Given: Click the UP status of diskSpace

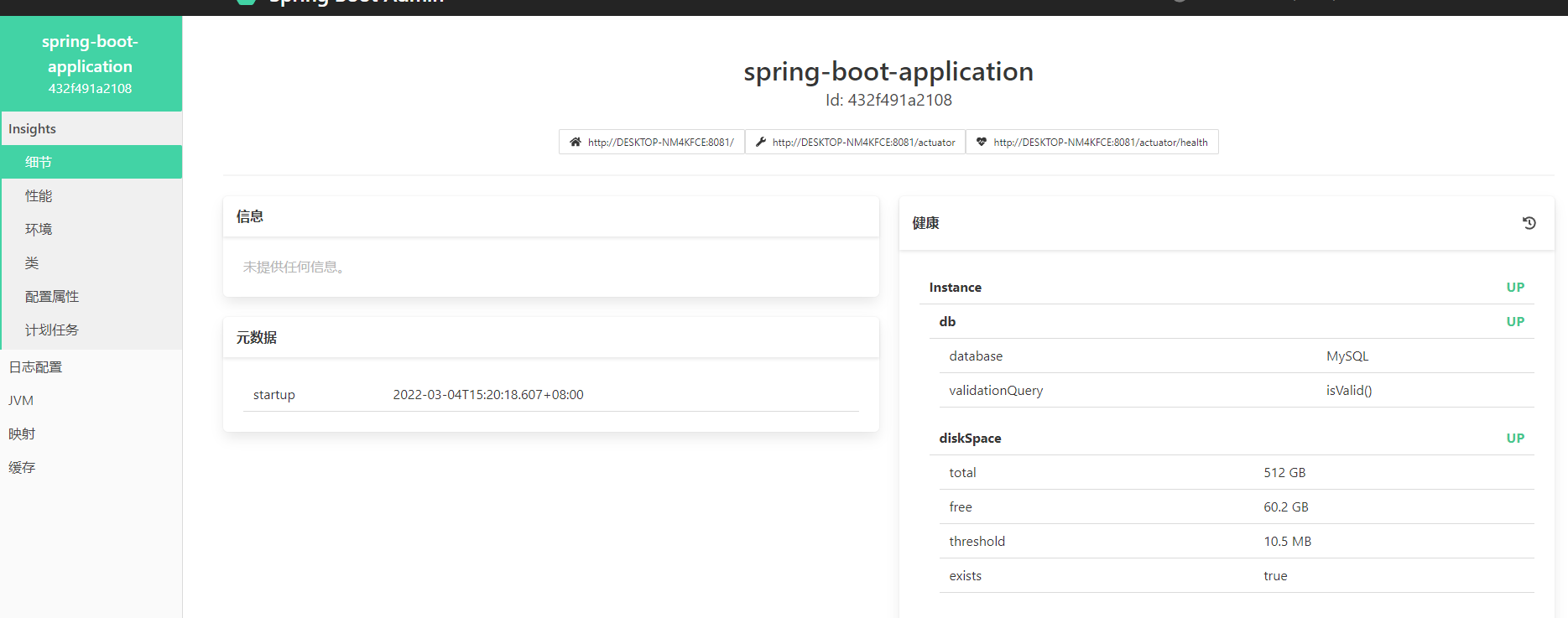Looking at the screenshot, I should (x=1515, y=438).
